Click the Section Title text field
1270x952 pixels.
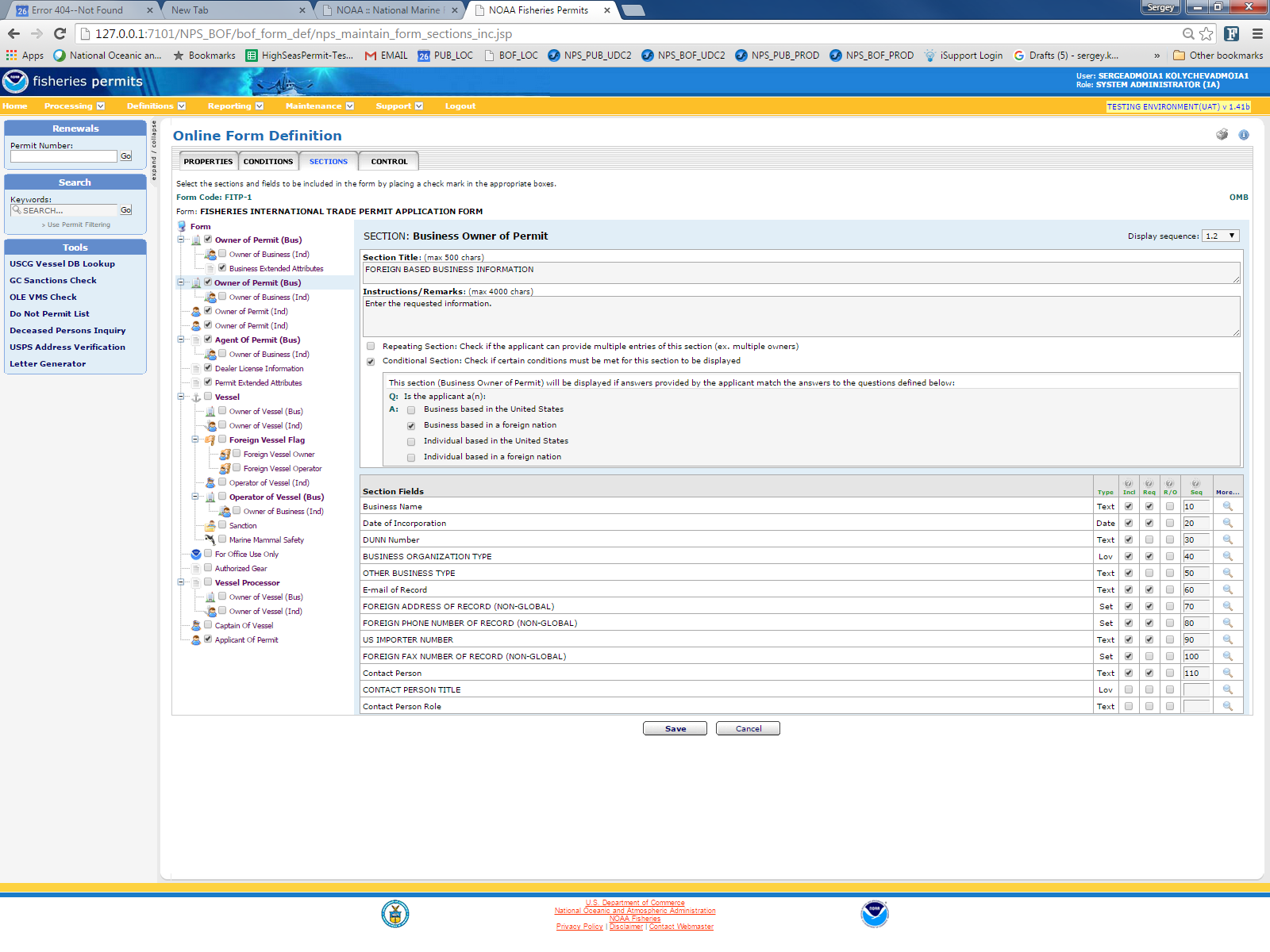coord(800,273)
